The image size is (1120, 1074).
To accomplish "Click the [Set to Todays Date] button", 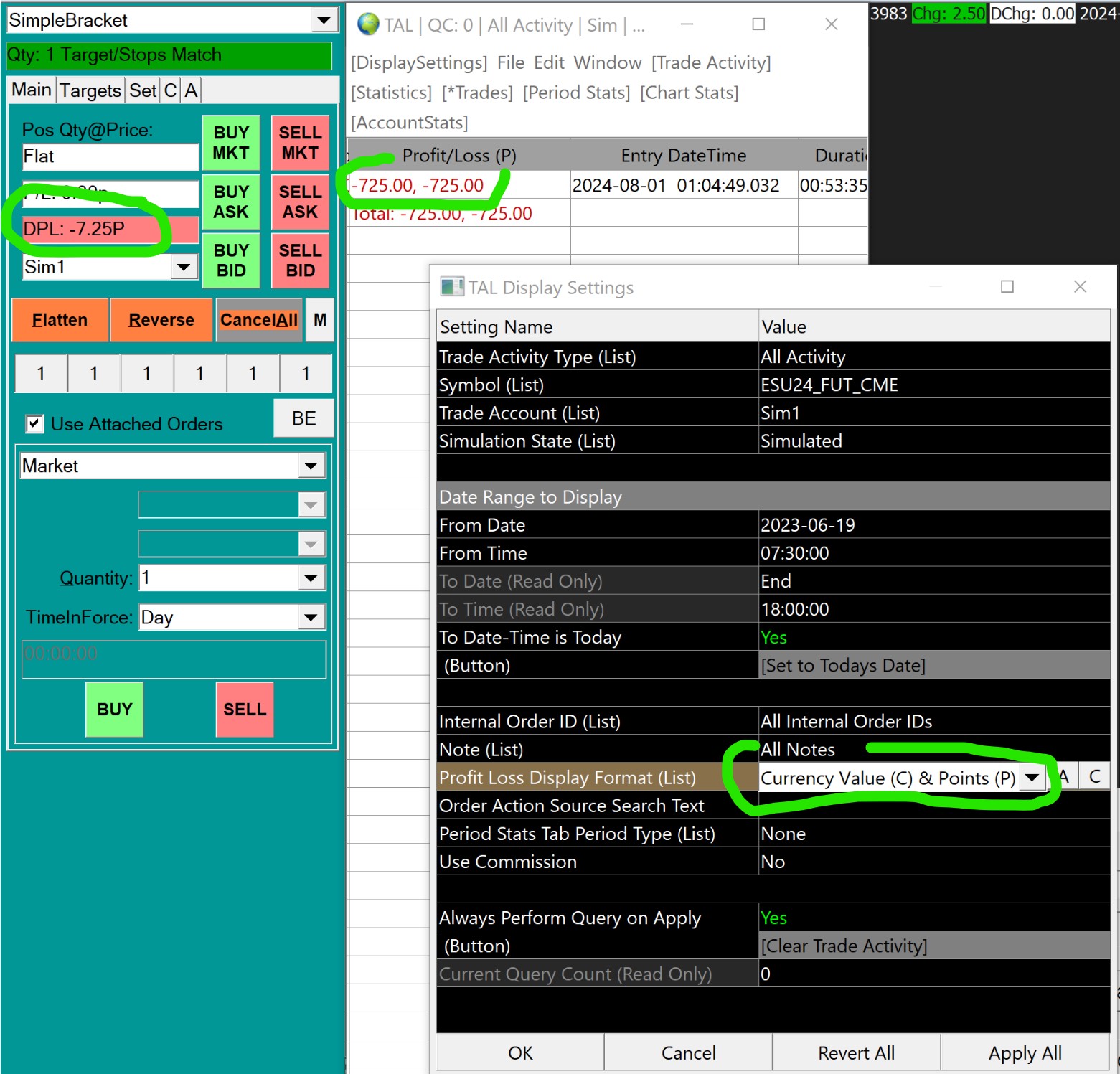I will tap(934, 666).
